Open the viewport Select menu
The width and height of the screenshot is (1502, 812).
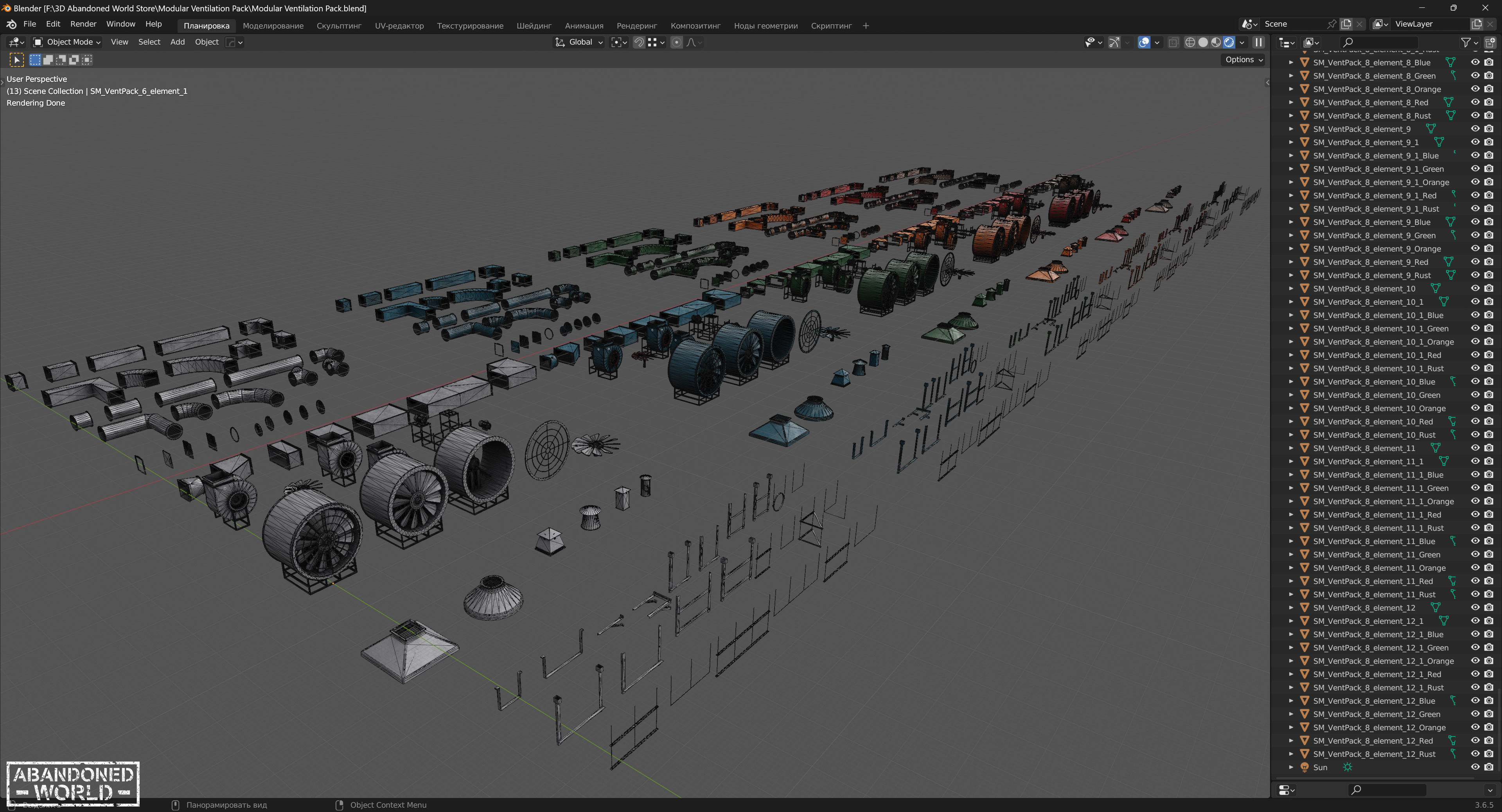[149, 42]
